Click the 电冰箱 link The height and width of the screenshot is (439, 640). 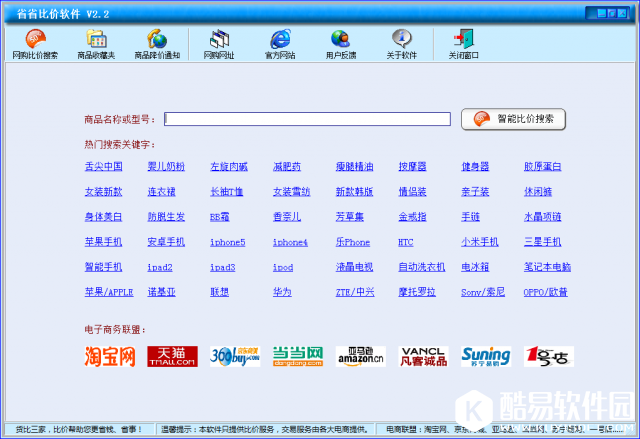[x=475, y=267]
